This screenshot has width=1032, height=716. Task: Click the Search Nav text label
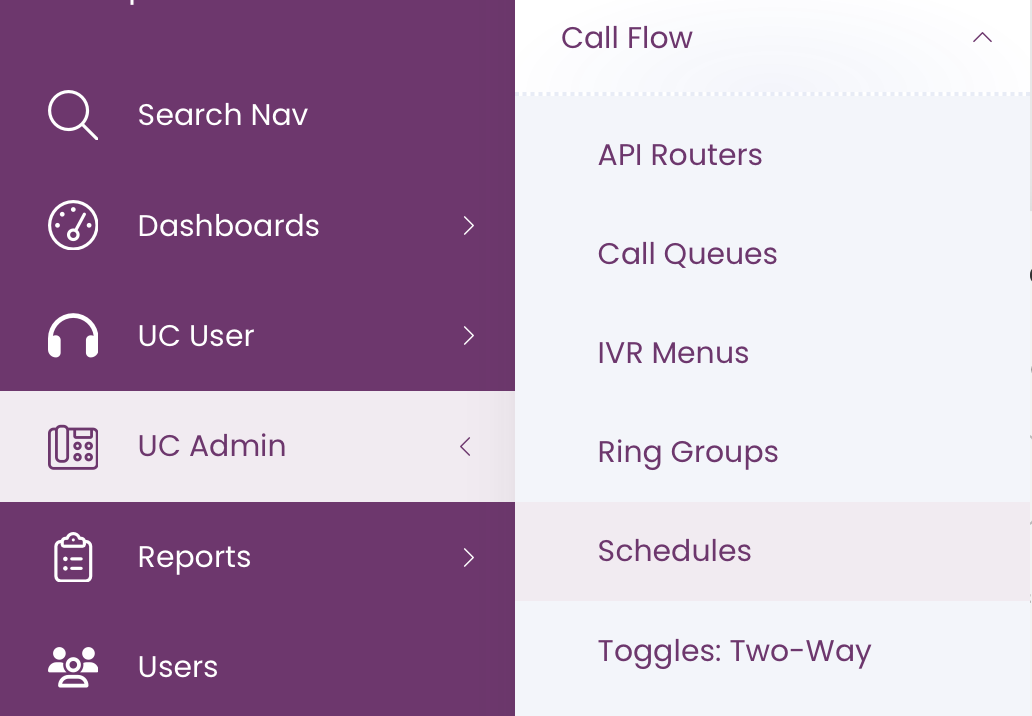(222, 115)
